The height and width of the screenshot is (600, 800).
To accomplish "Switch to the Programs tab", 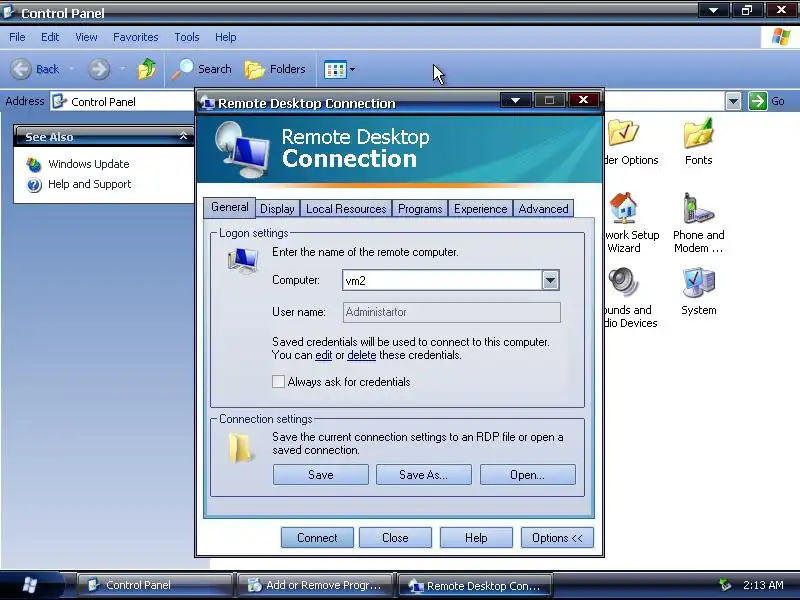I will [420, 209].
